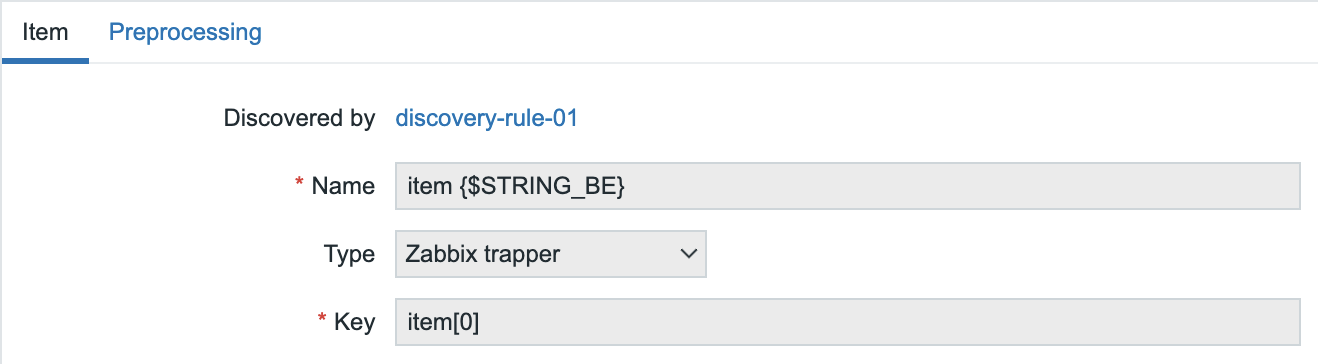The width and height of the screenshot is (1318, 364).
Task: Switch to the Preprocessing tab
Action: [185, 32]
